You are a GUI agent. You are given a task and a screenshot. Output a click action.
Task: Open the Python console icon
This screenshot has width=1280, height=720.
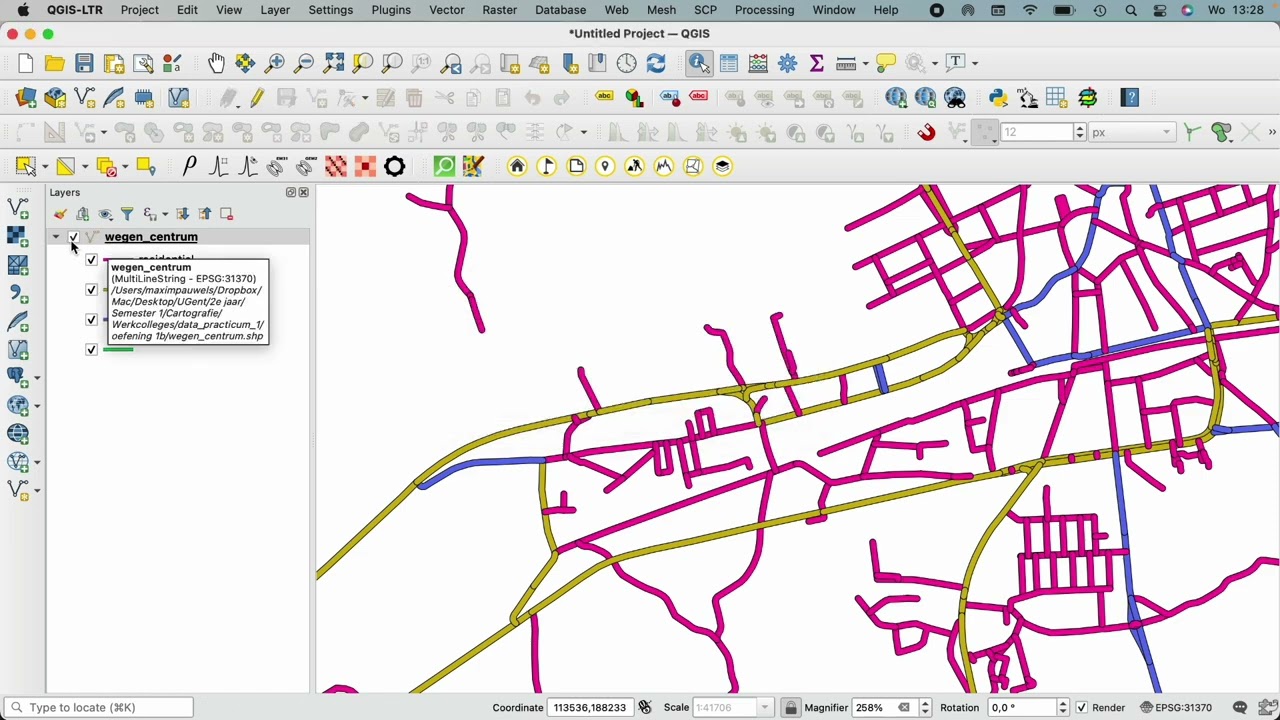[x=998, y=98]
